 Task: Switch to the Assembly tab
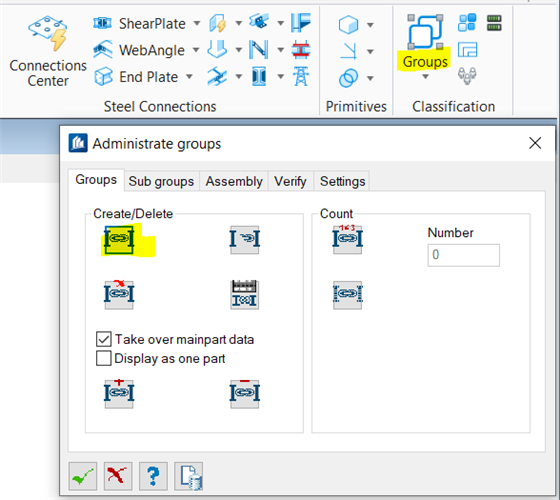click(234, 181)
